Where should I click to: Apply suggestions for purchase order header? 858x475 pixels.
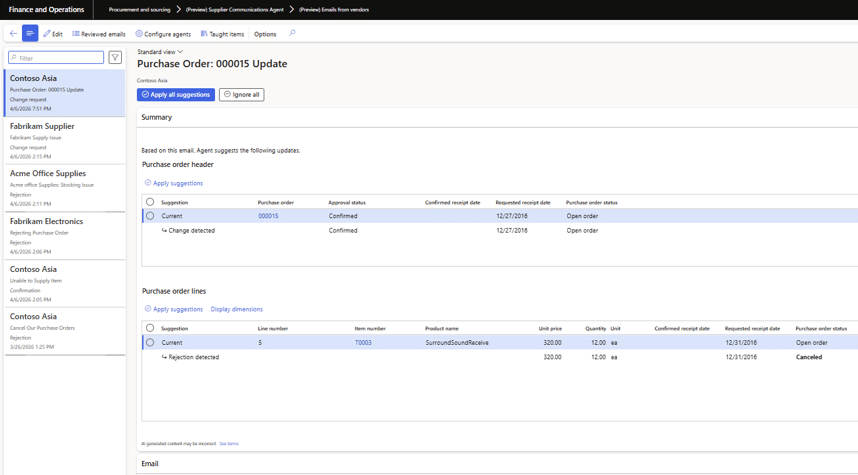[173, 183]
